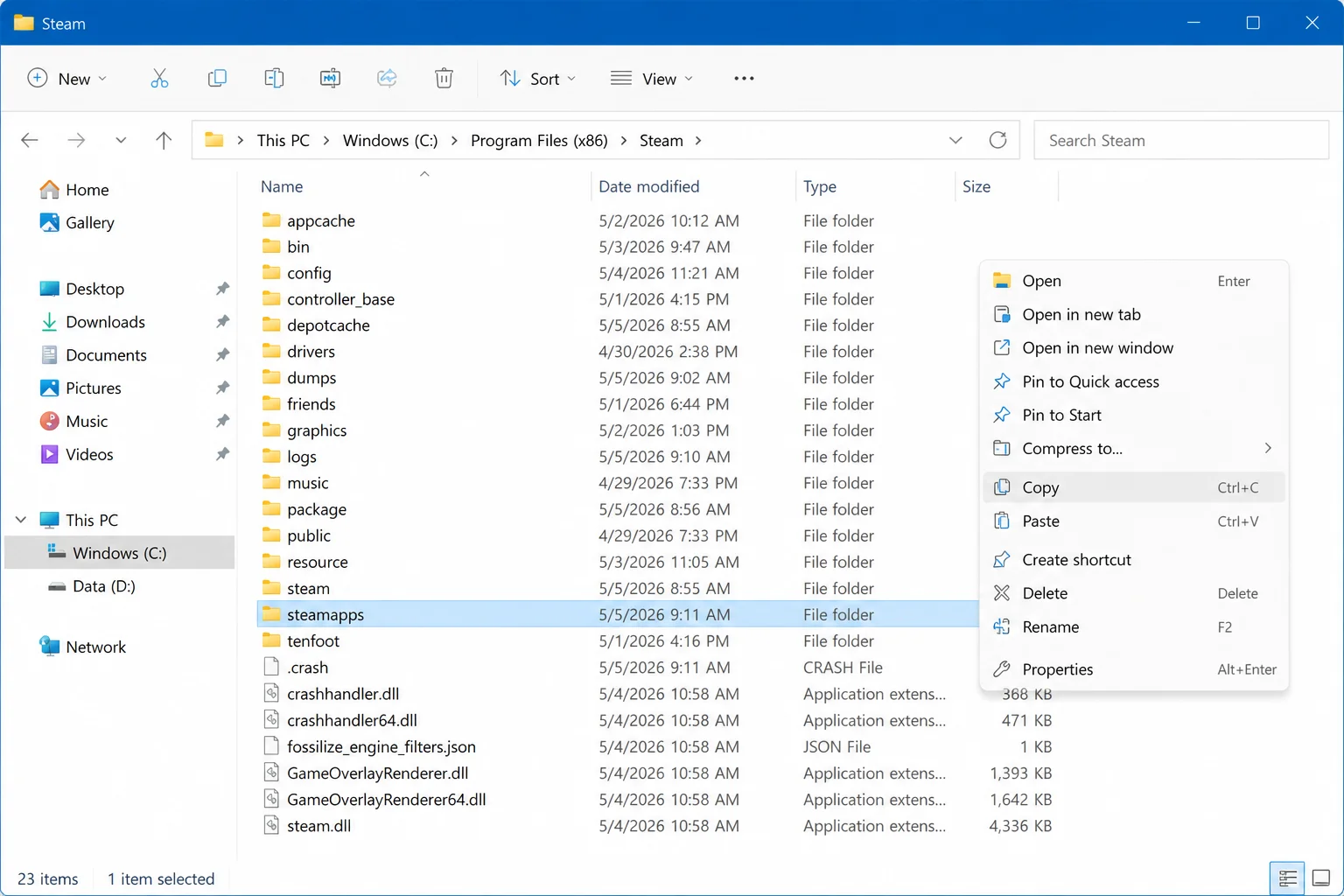Select Network in the navigation pane
The image size is (1344, 896).
(83, 647)
